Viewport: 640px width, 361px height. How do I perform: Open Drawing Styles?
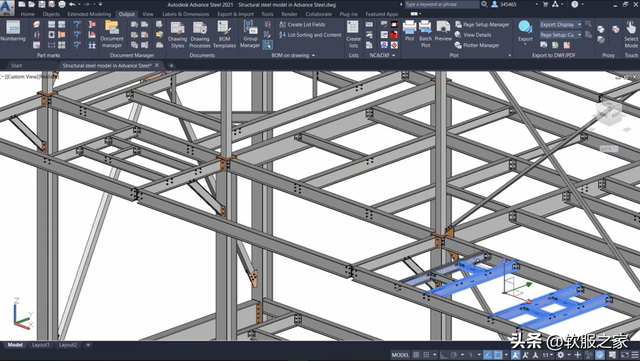tap(178, 34)
